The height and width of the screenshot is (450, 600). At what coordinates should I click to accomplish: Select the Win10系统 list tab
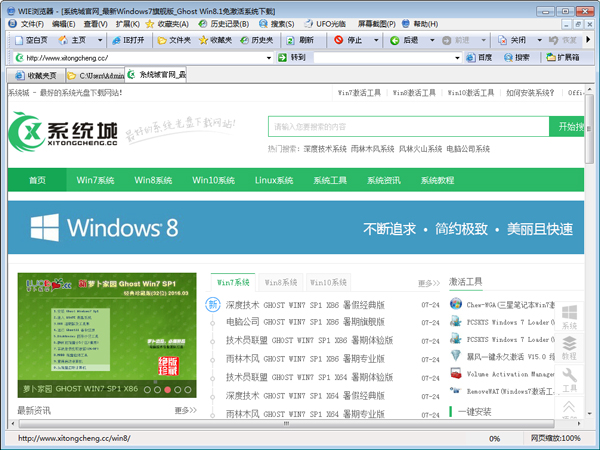point(328,282)
